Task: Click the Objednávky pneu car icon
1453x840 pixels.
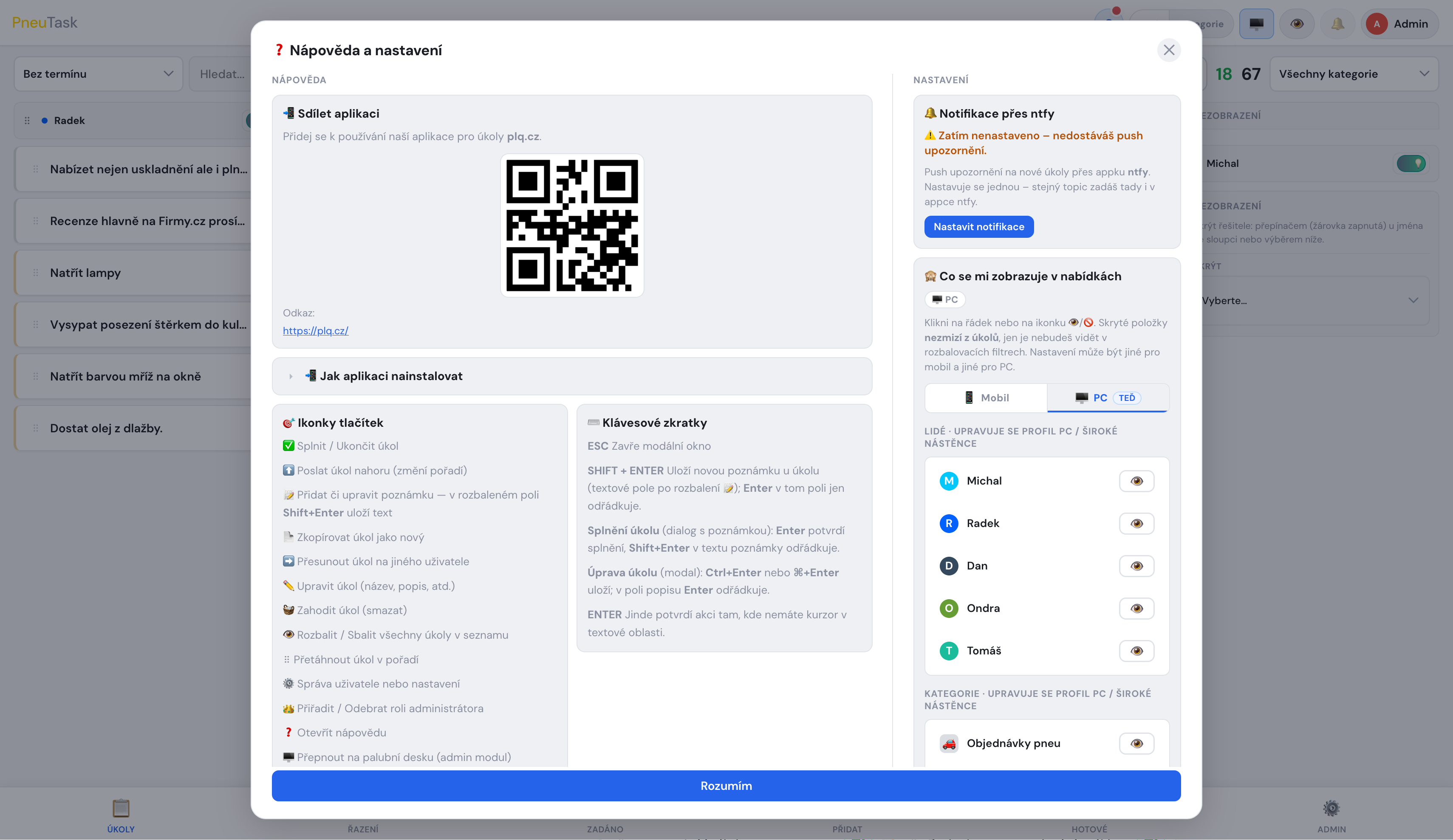Action: [x=948, y=743]
